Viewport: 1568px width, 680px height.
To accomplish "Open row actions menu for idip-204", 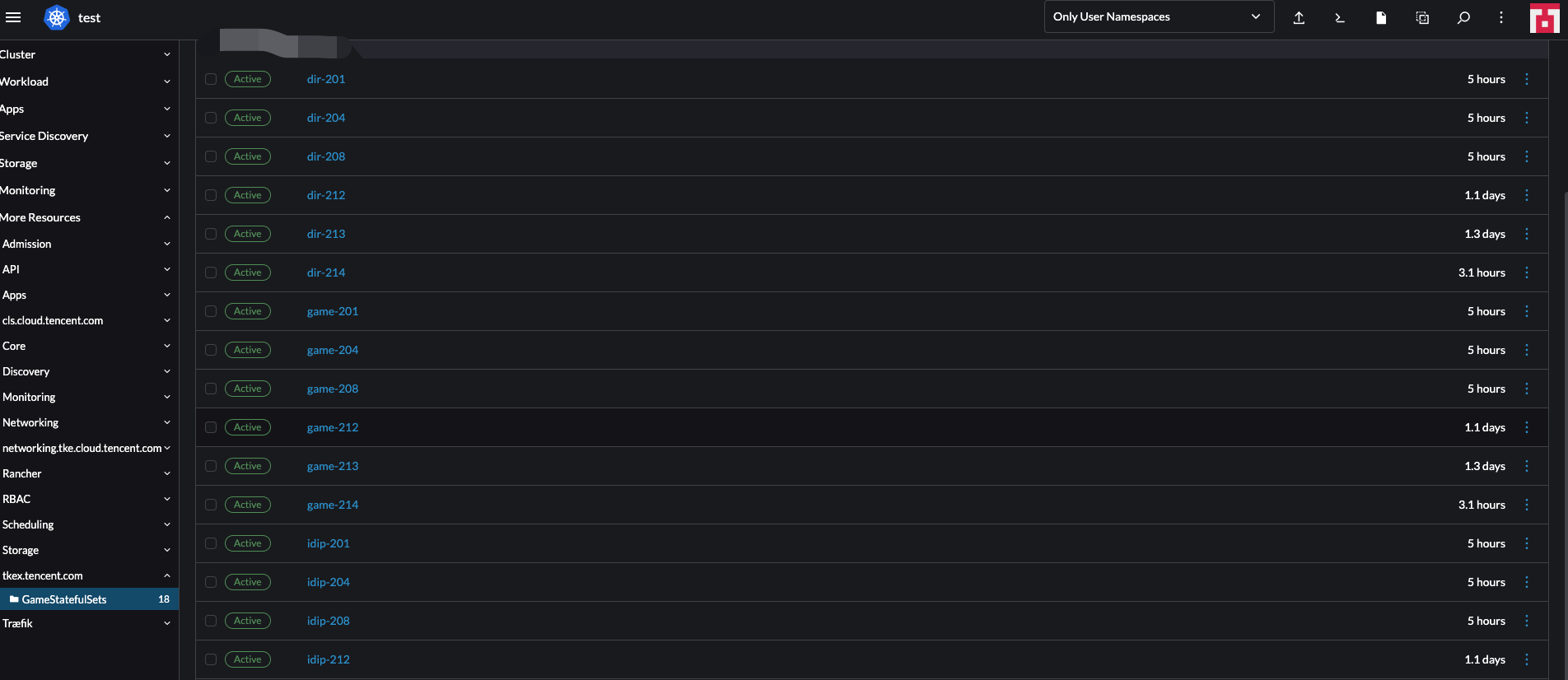I will tap(1527, 582).
